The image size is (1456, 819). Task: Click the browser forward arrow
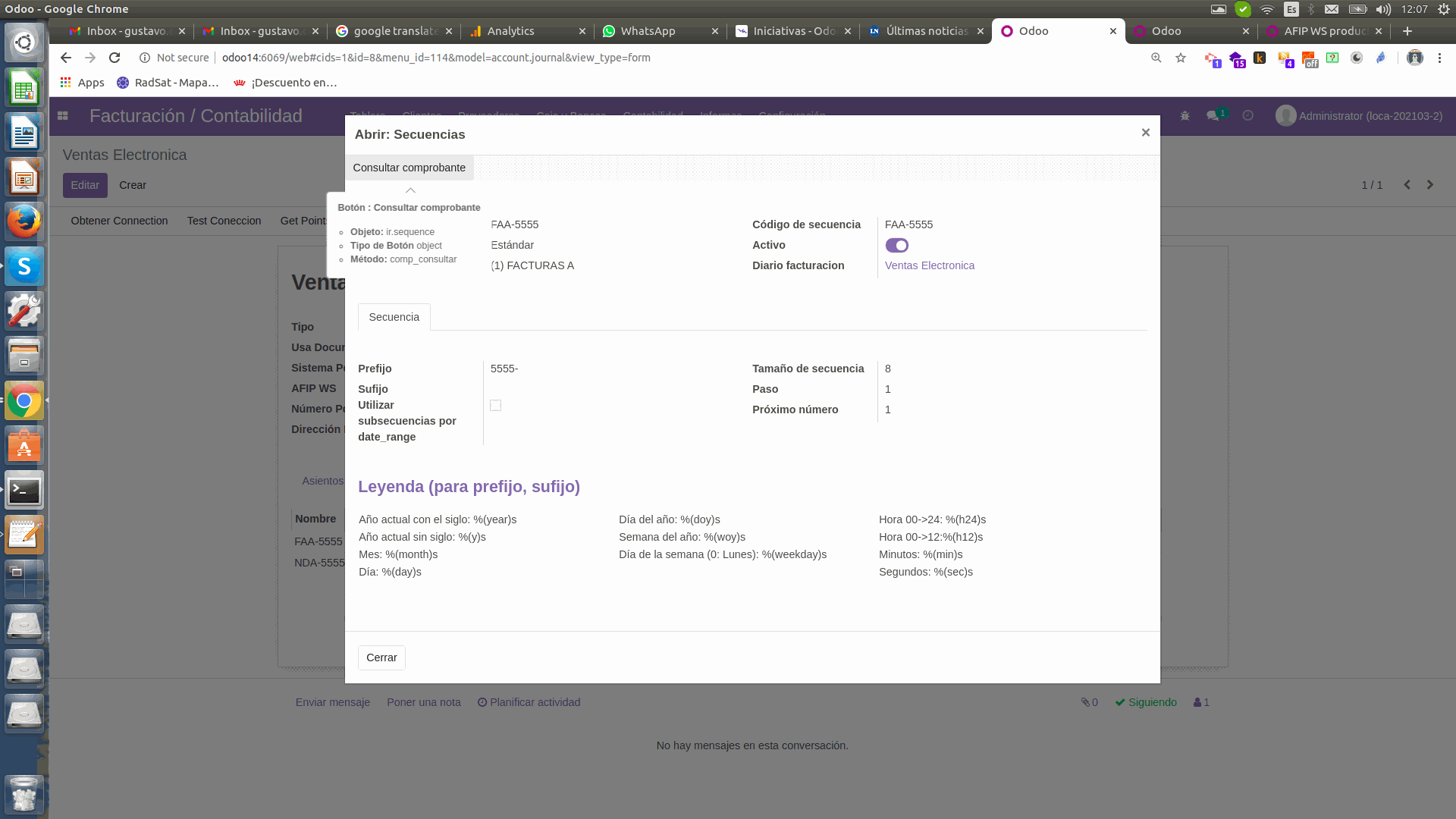(90, 58)
